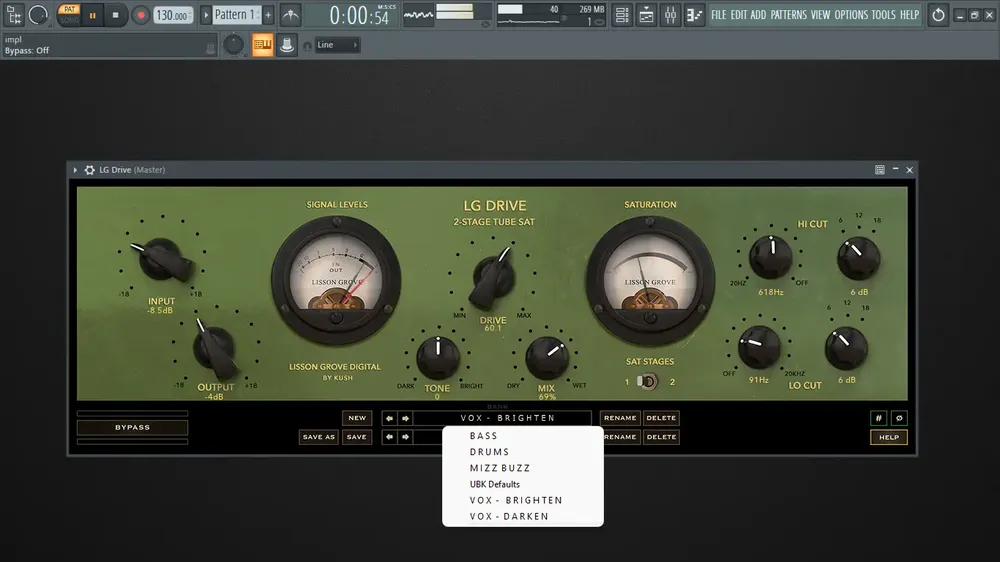Screen dimensions: 1000x562
Task: Go to next preset with lower right arrow
Action: tap(405, 437)
